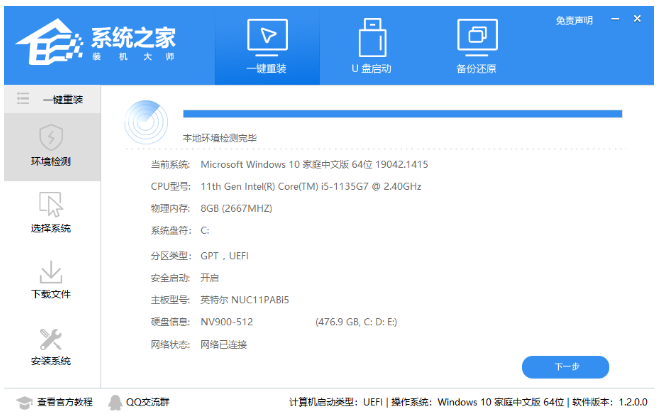The width and height of the screenshot is (661, 419).
Task: Click the 计算机启动类型 UEFI status entry
Action: [x=336, y=402]
